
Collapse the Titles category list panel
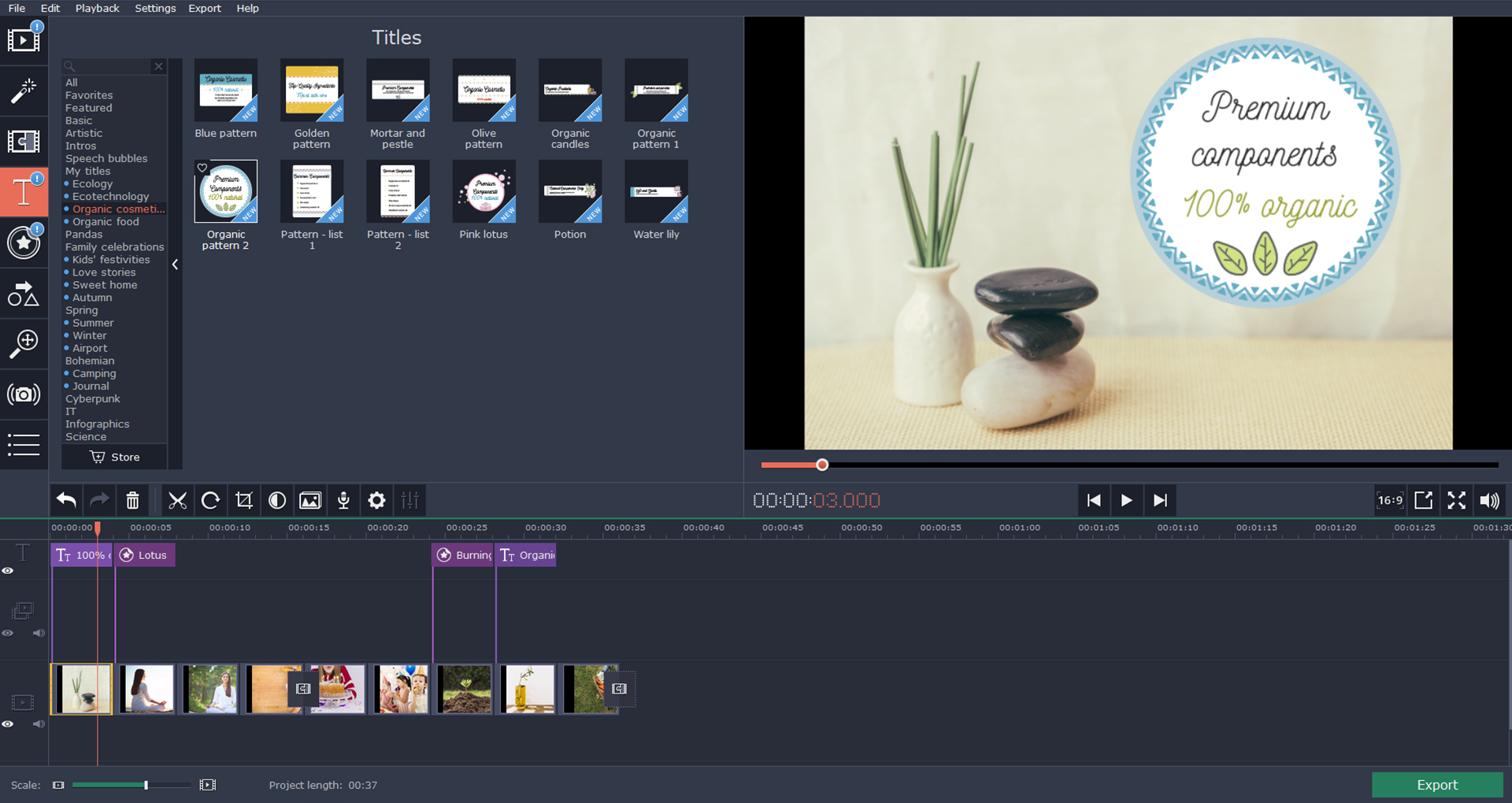pyautogui.click(x=175, y=265)
